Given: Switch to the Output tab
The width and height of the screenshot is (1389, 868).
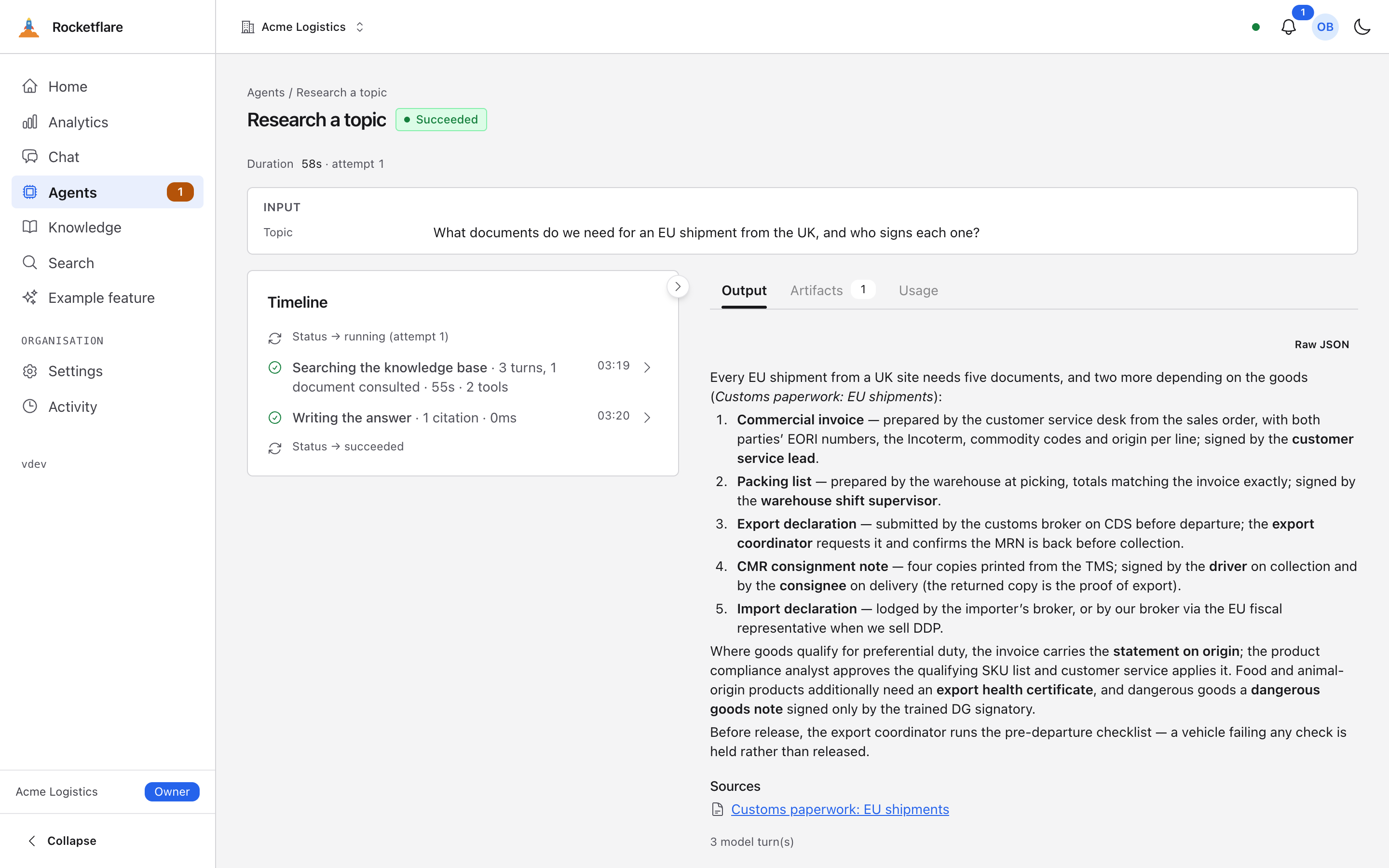Looking at the screenshot, I should coord(744,290).
